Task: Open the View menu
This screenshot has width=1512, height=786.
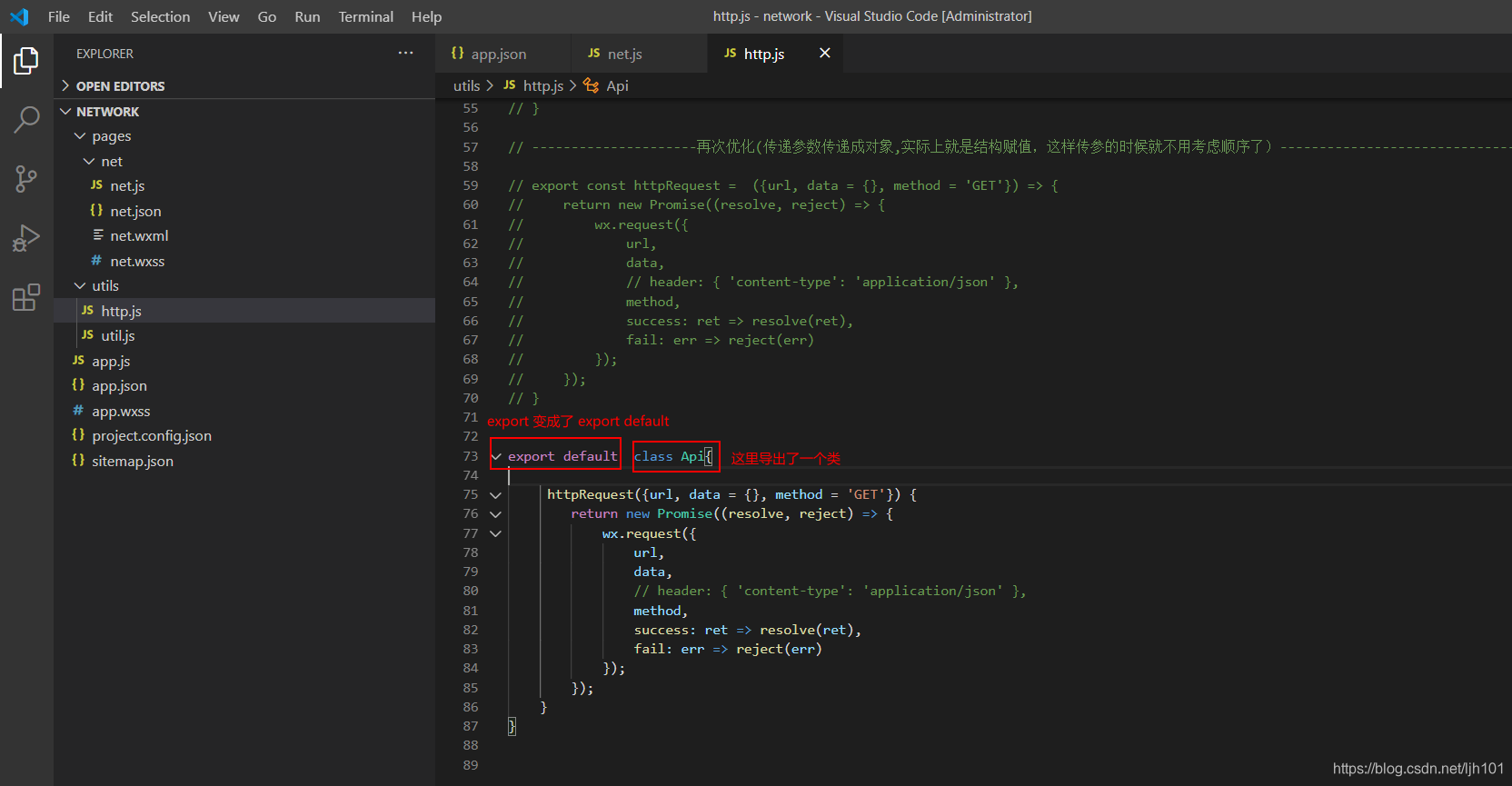Action: click(224, 16)
